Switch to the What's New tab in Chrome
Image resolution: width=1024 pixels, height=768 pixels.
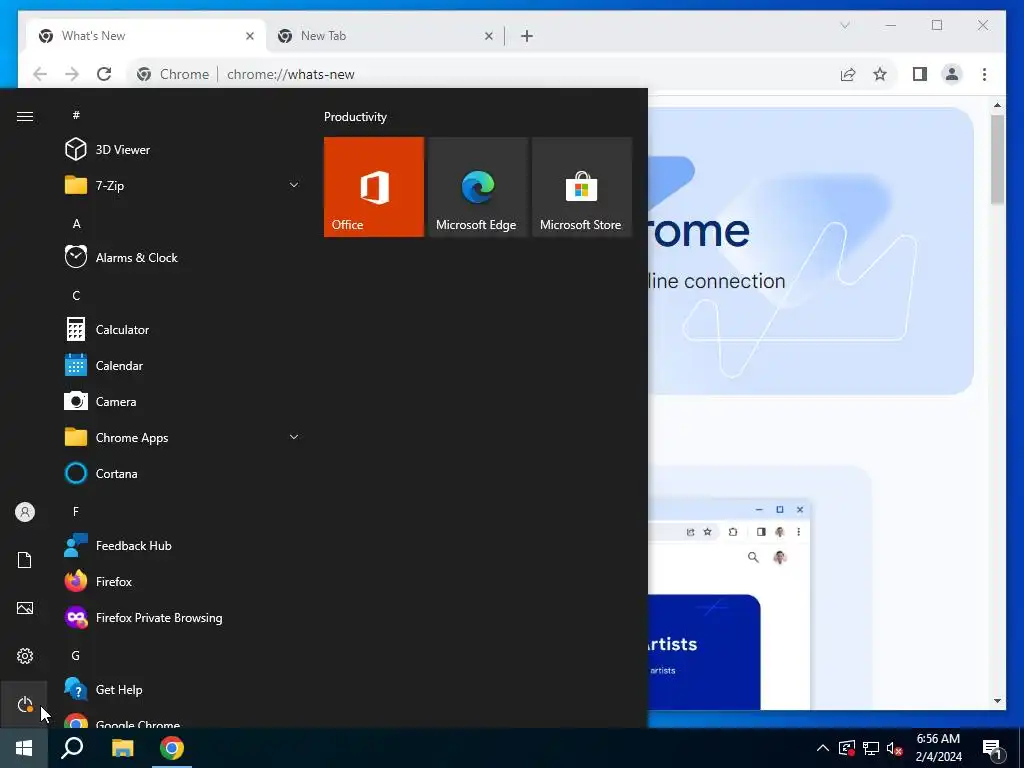click(145, 36)
